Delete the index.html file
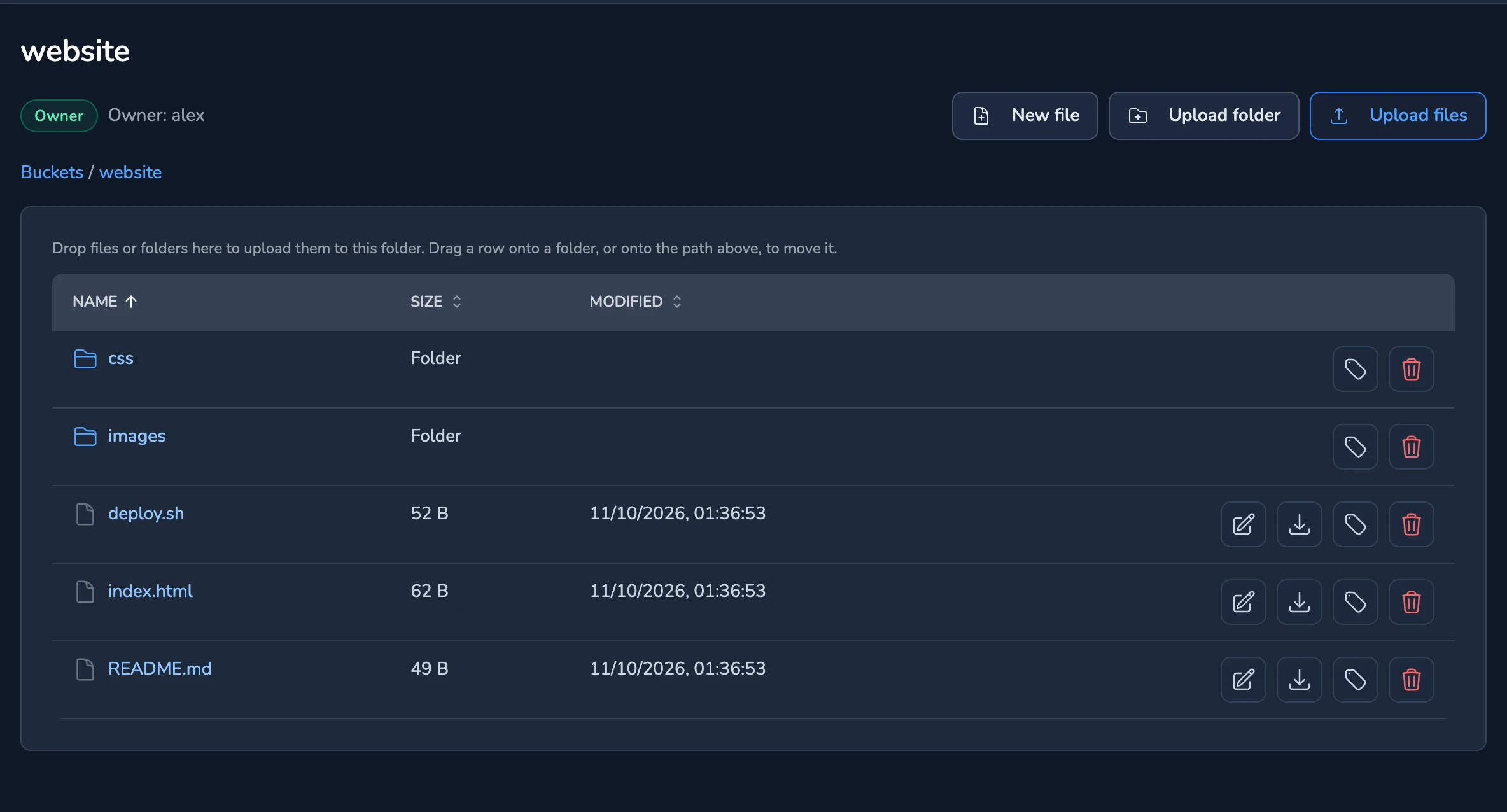The width and height of the screenshot is (1507, 812). click(x=1411, y=602)
